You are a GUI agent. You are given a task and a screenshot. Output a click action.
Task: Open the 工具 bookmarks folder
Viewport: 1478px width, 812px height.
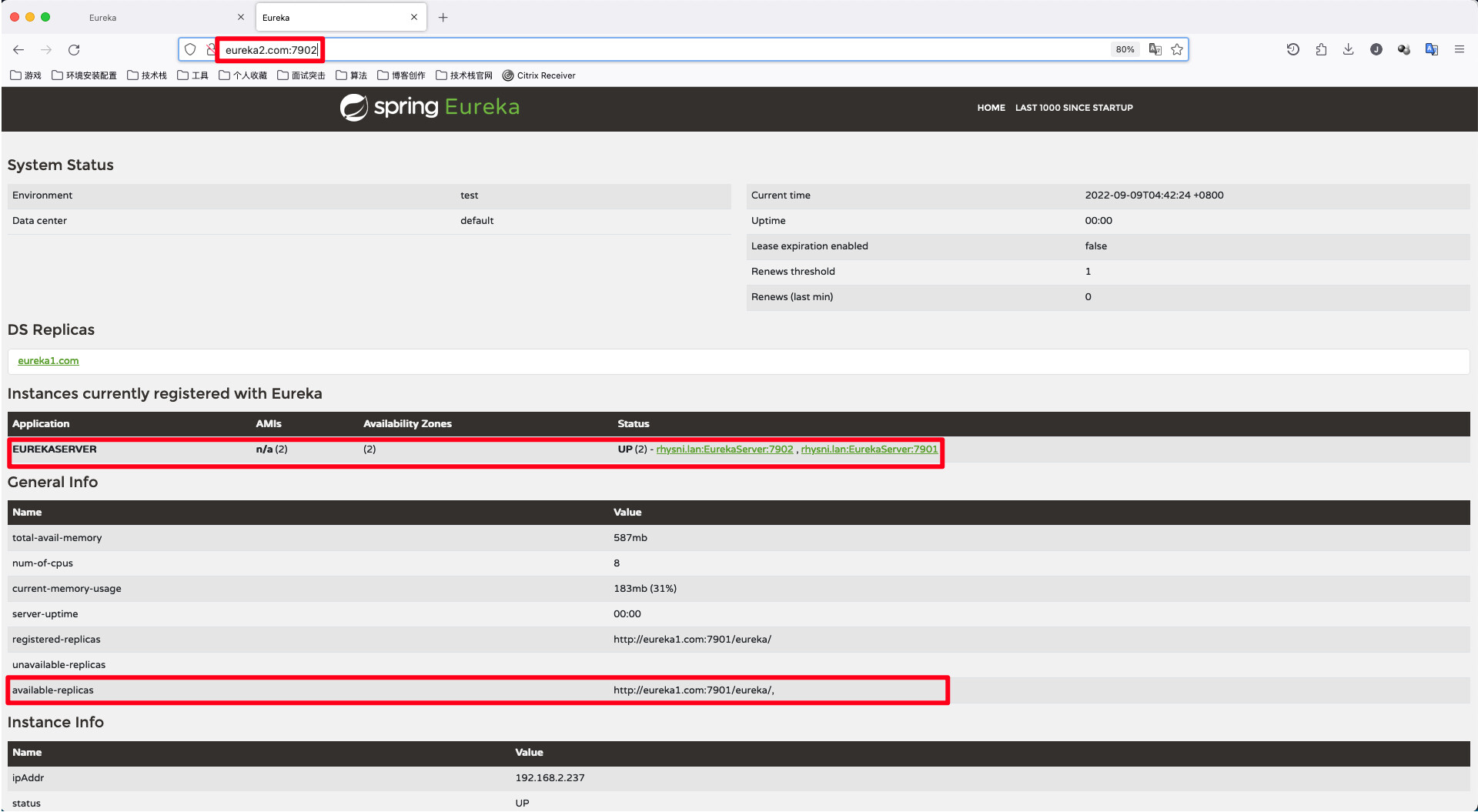pos(193,75)
